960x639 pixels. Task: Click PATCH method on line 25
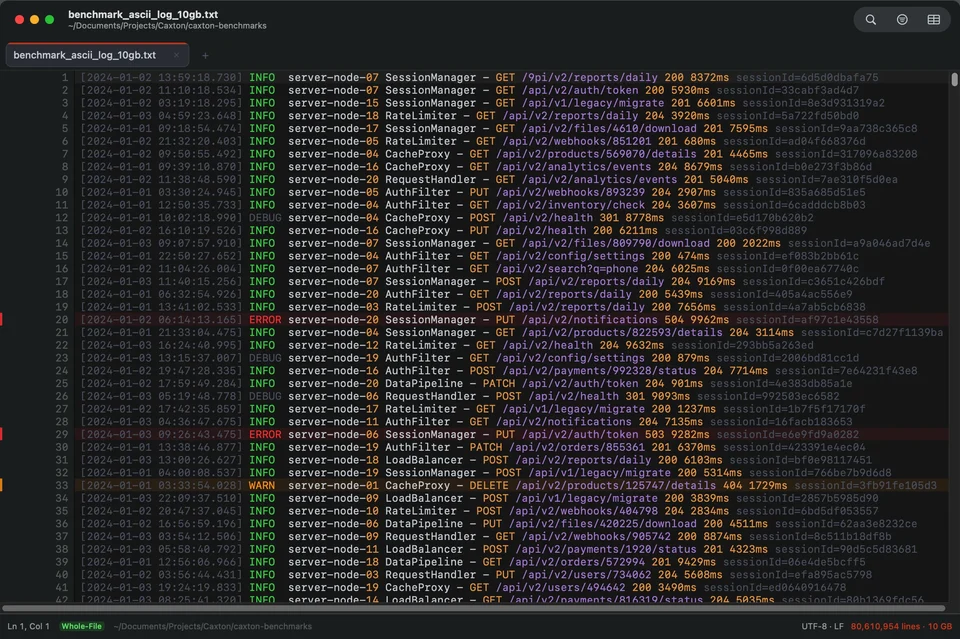[498, 384]
